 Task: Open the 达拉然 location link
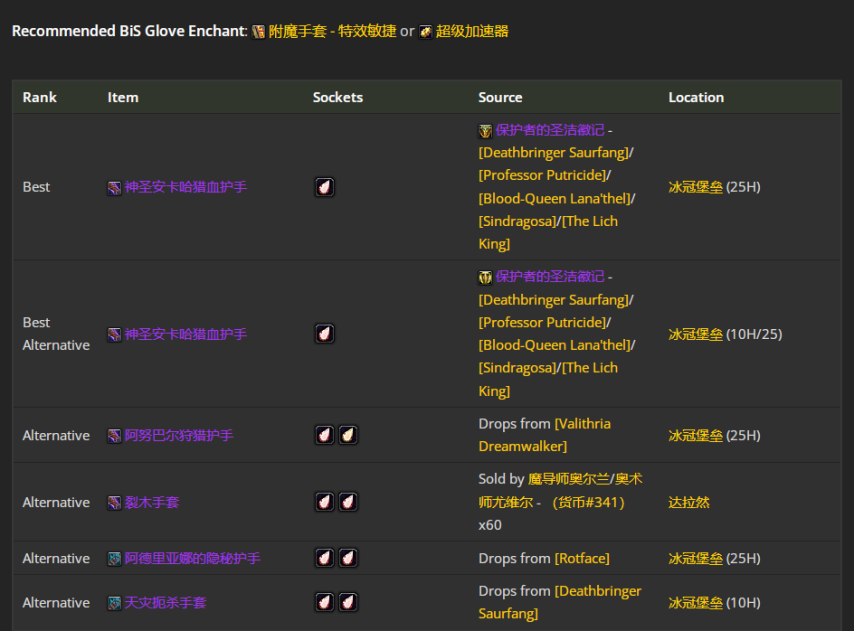(689, 502)
